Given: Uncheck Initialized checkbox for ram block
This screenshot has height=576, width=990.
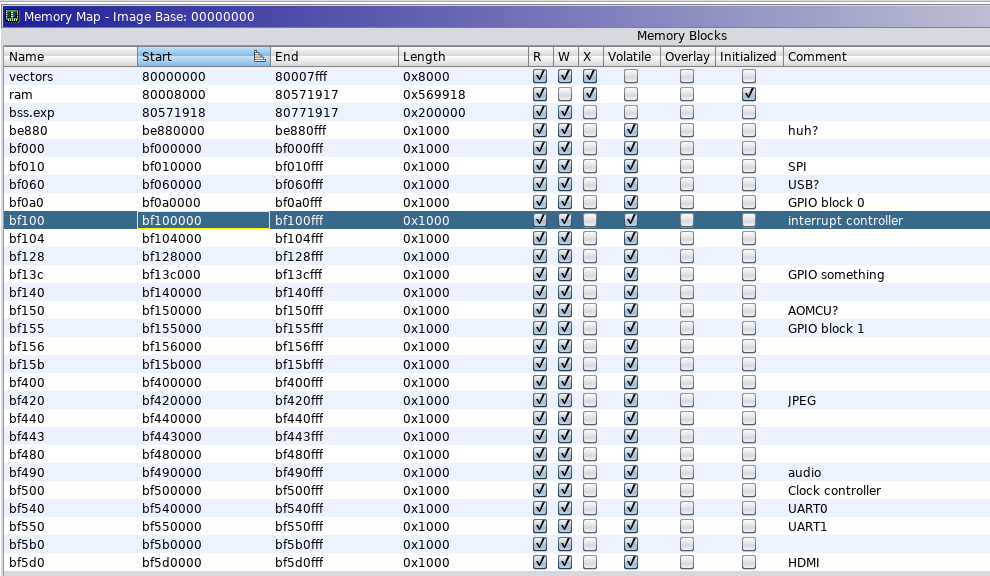Looking at the screenshot, I should coord(749,94).
